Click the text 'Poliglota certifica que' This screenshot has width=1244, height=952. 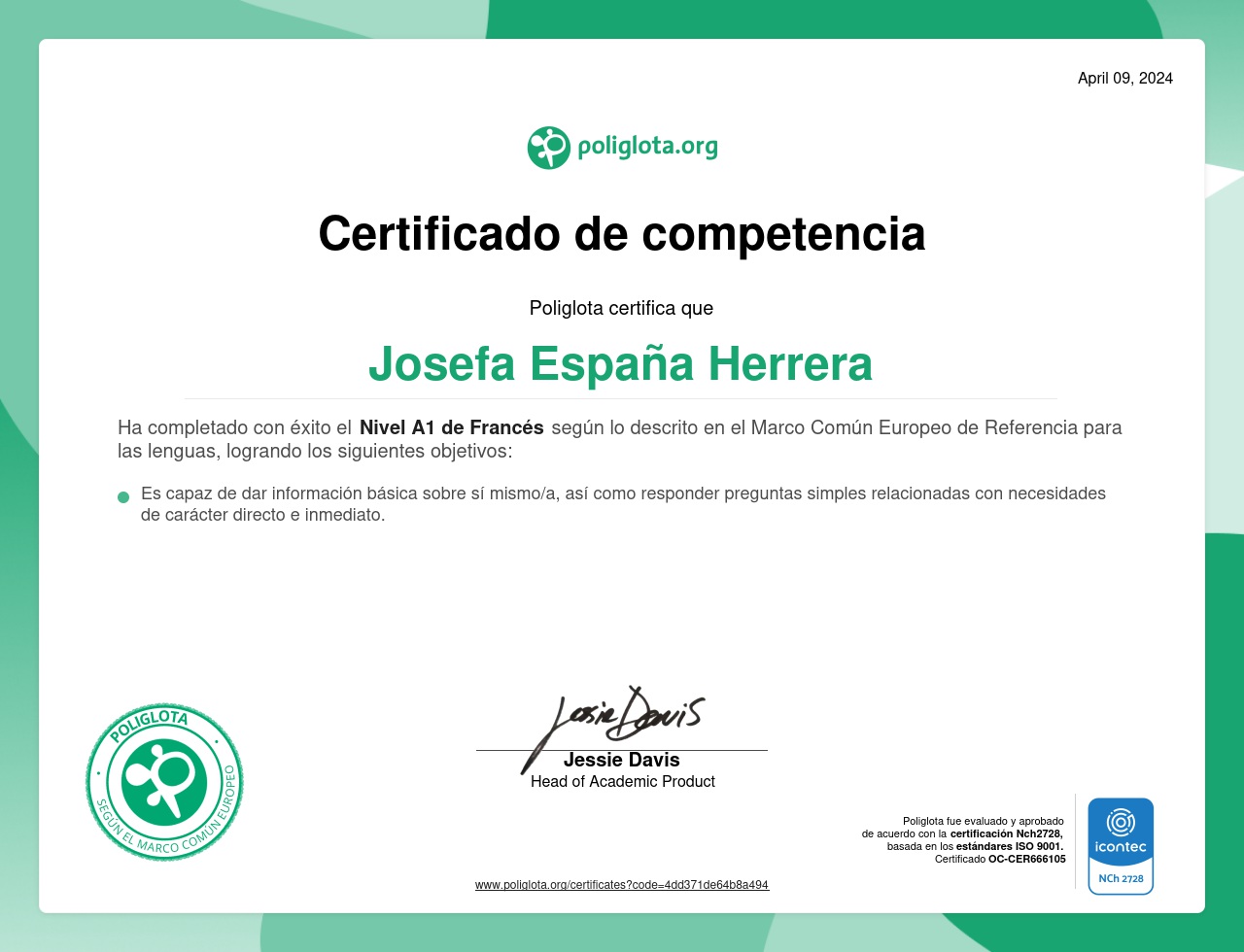(622, 308)
